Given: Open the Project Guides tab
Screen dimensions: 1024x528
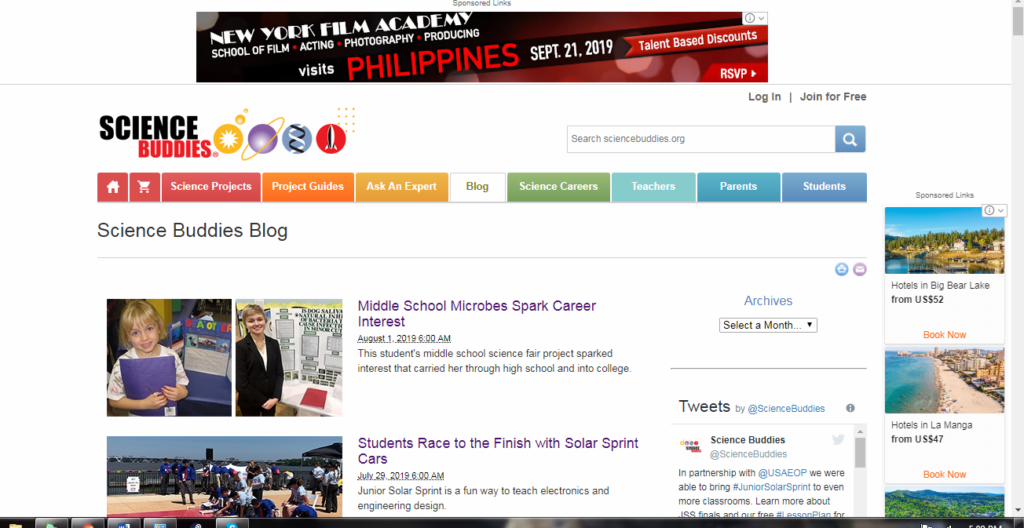Looking at the screenshot, I should coord(308,187).
